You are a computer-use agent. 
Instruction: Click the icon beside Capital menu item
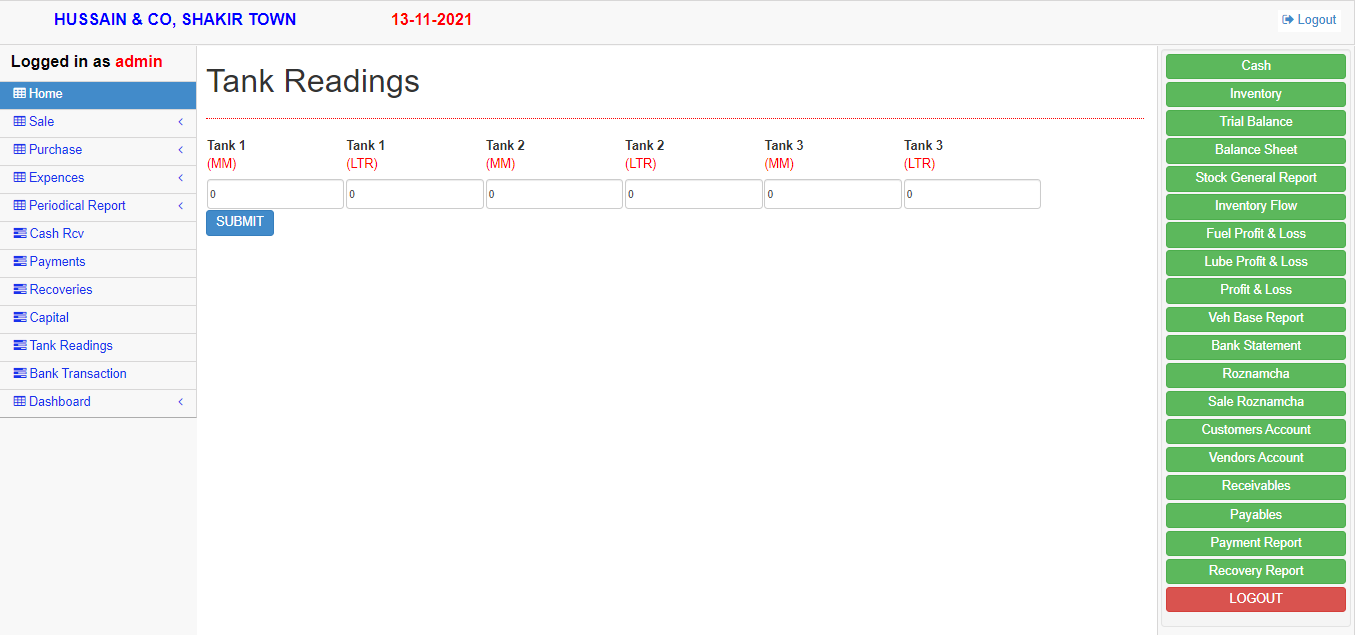pyautogui.click(x=20, y=318)
